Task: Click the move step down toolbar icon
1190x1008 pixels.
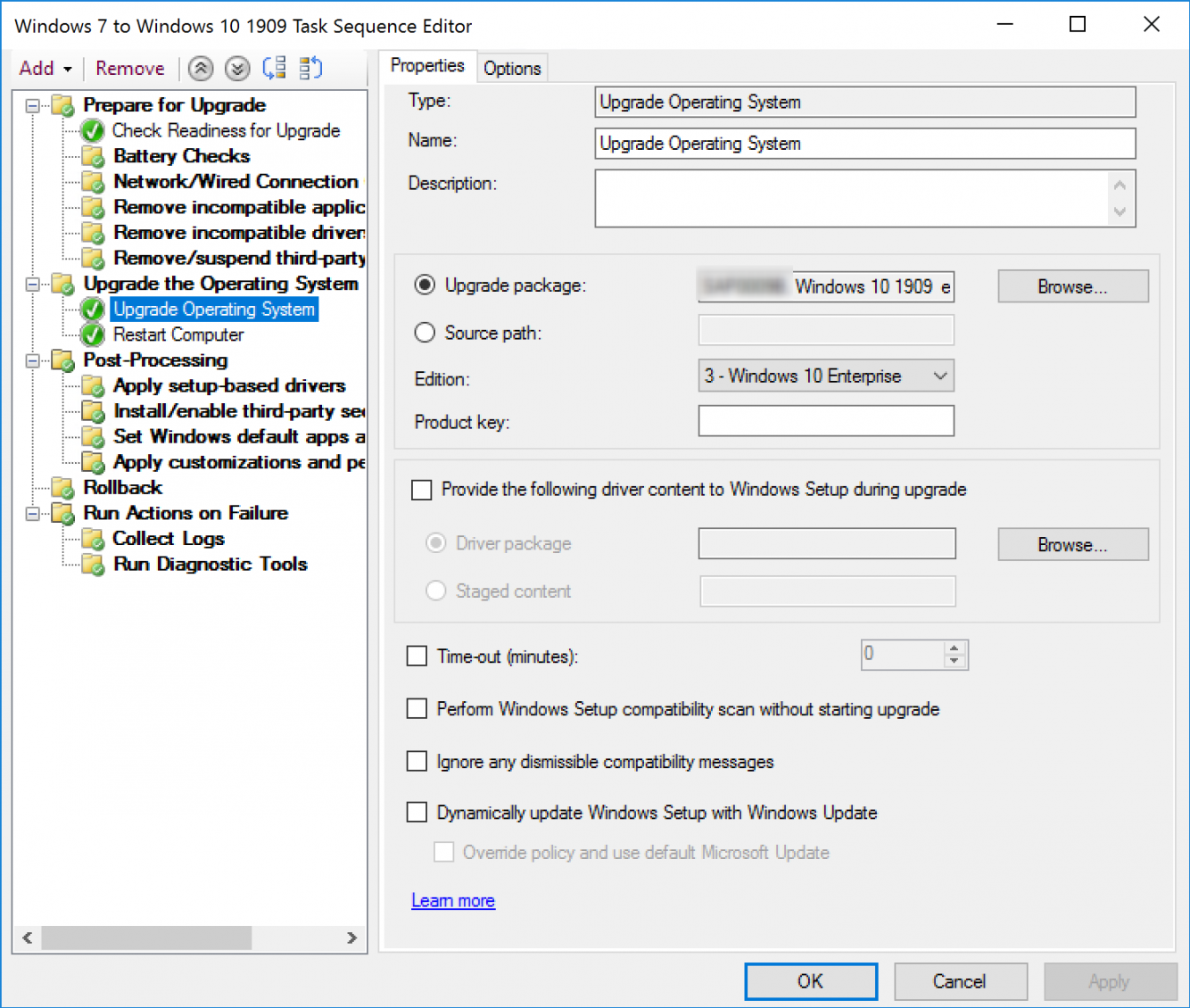Action: tap(236, 68)
